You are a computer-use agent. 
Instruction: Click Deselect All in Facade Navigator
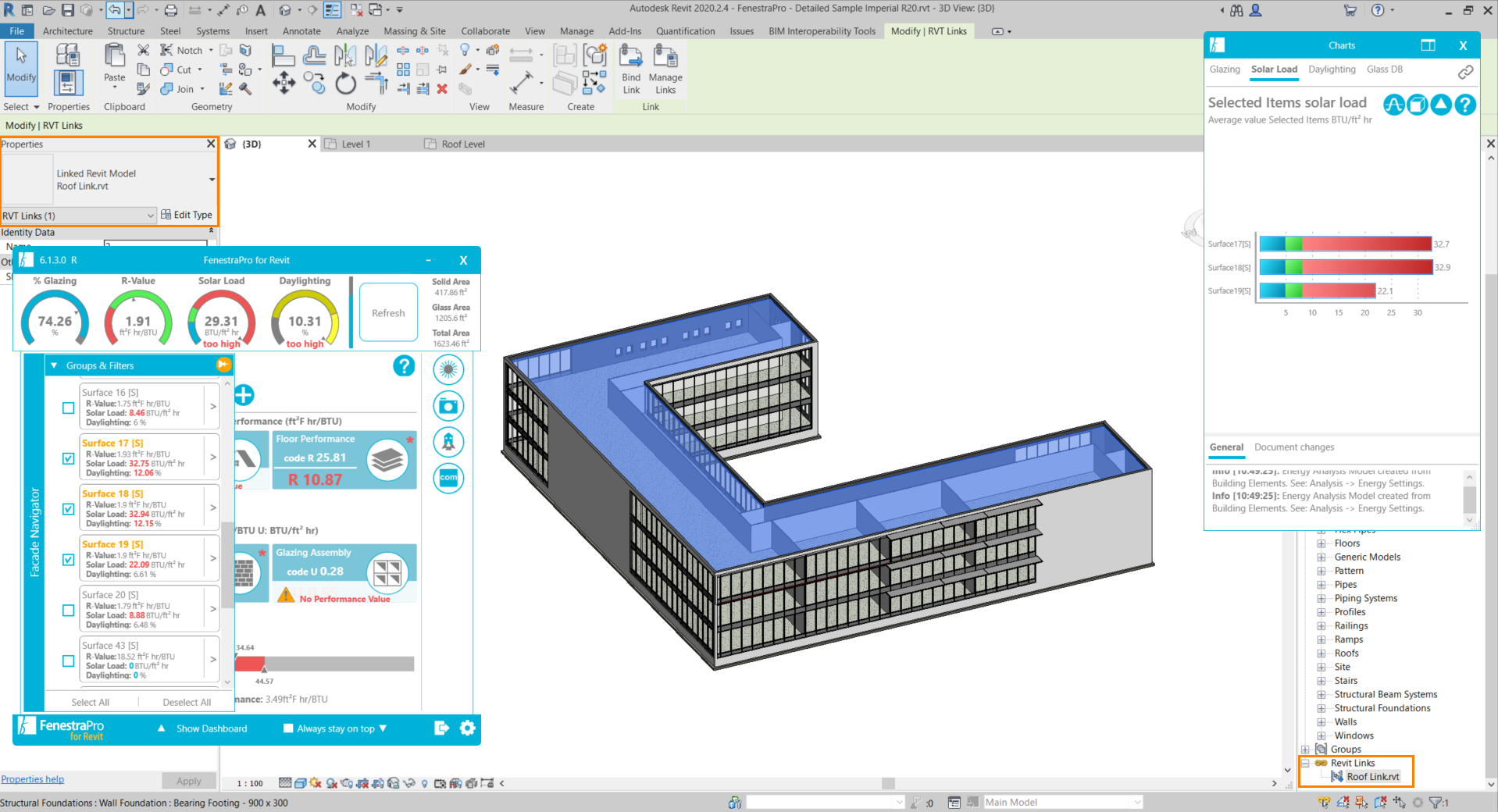pyautogui.click(x=187, y=702)
